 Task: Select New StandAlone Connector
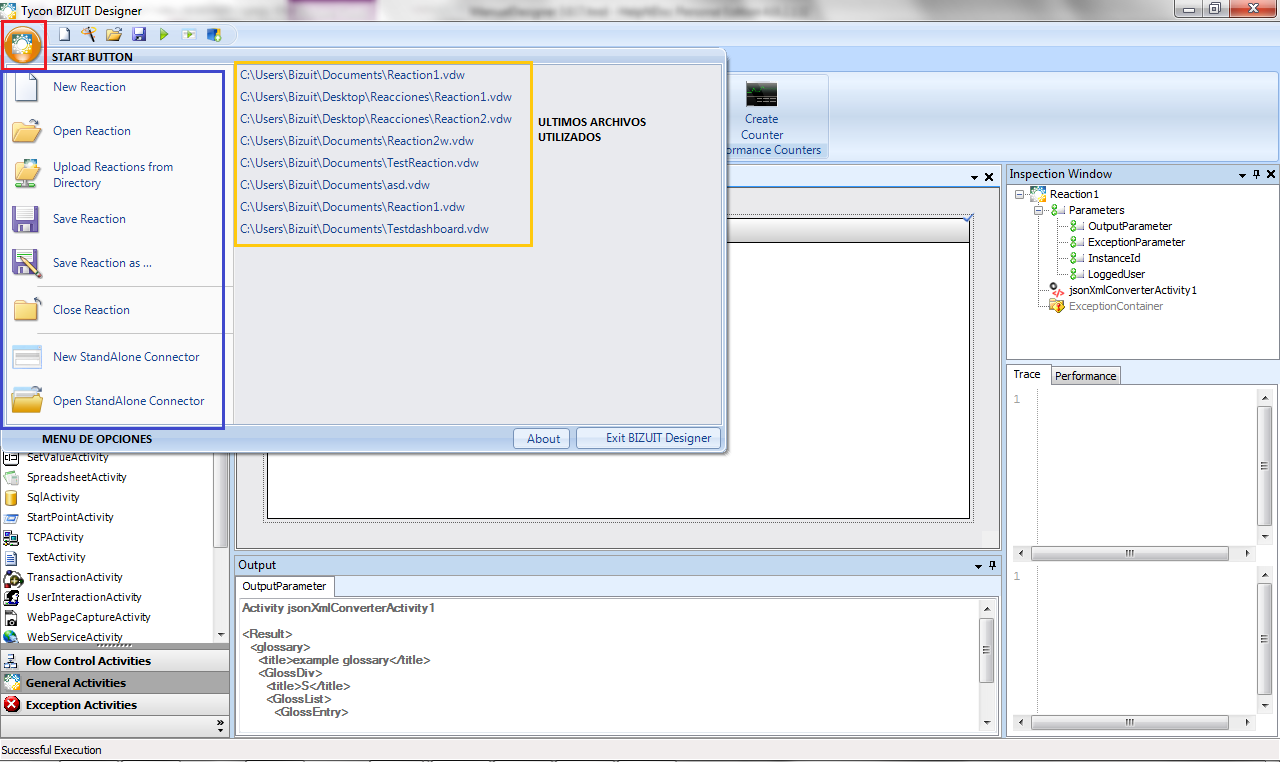(x=126, y=357)
